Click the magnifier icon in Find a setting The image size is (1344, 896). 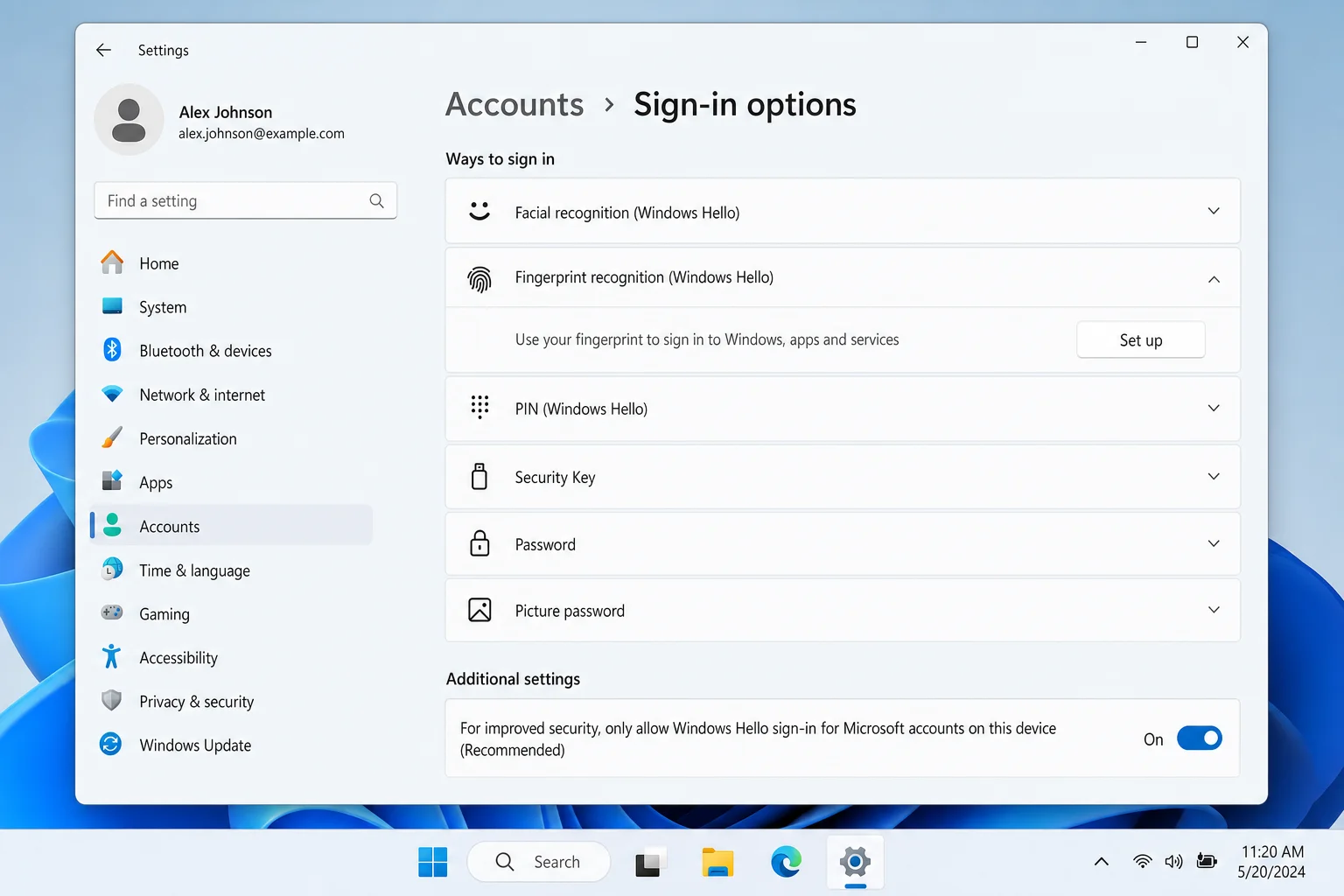376,200
